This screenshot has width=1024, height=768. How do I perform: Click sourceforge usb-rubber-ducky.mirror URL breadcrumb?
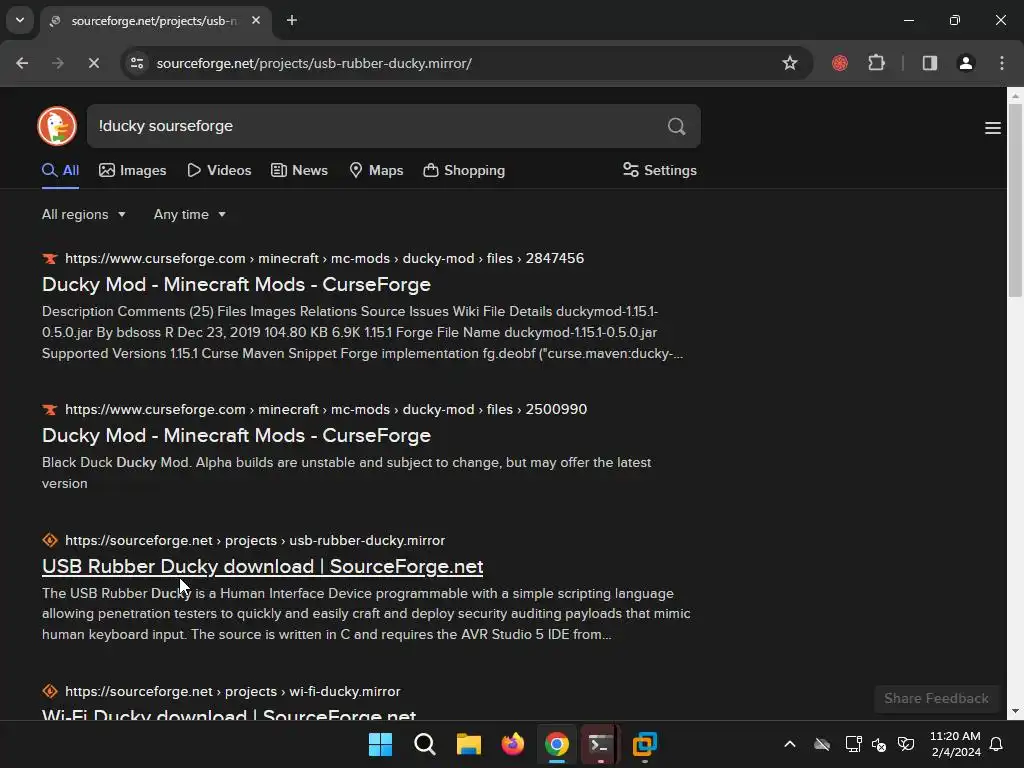(255, 541)
